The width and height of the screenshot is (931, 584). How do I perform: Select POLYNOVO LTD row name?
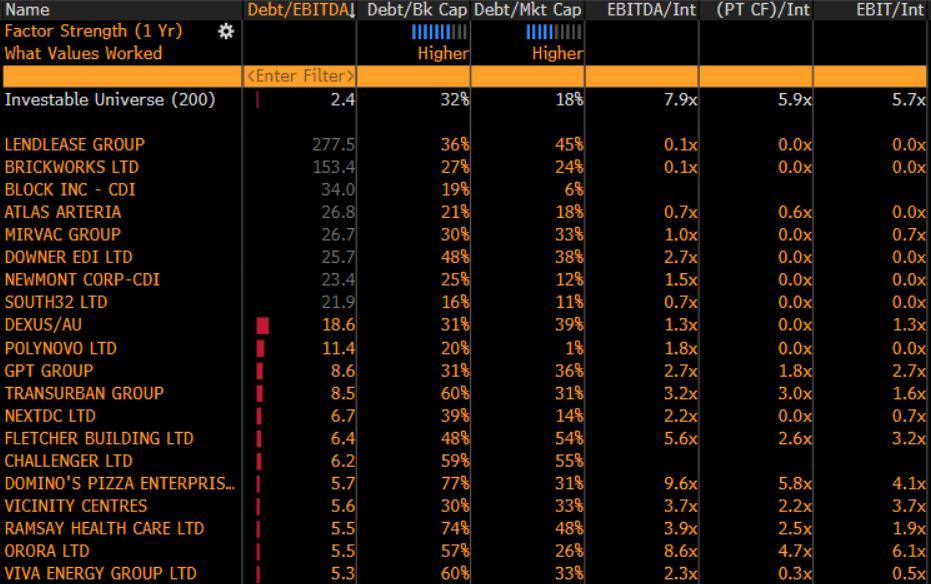coord(61,348)
